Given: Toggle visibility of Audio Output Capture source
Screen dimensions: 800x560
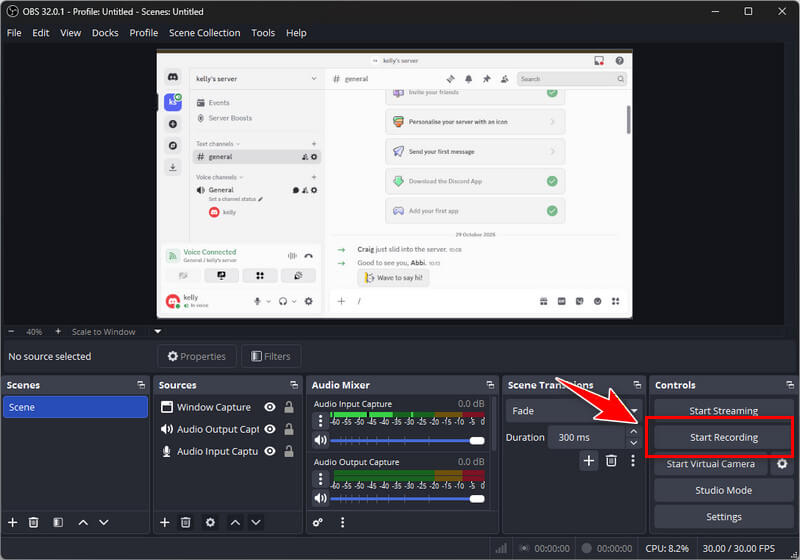Looking at the screenshot, I should pos(270,429).
